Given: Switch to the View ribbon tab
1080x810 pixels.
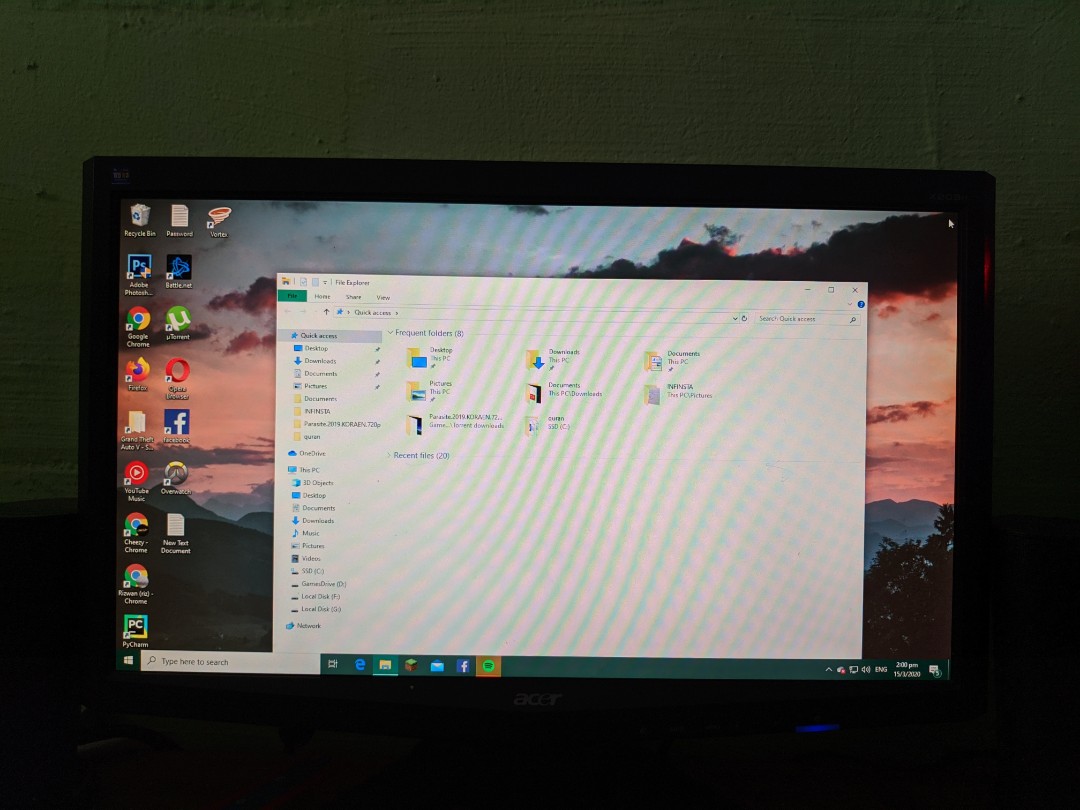Looking at the screenshot, I should click(382, 297).
